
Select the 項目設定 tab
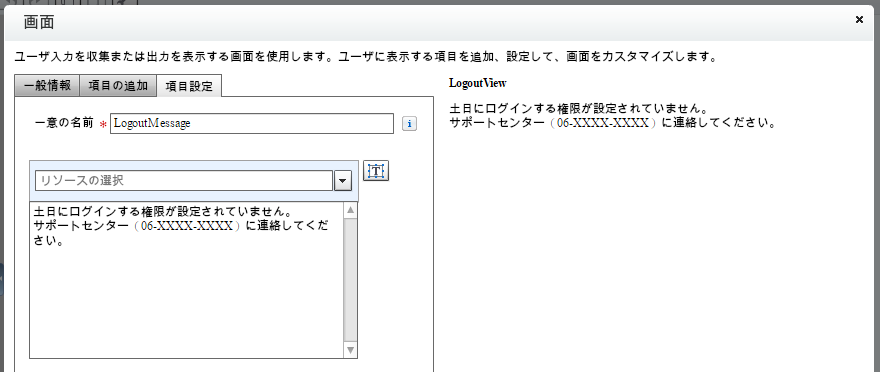[189, 86]
